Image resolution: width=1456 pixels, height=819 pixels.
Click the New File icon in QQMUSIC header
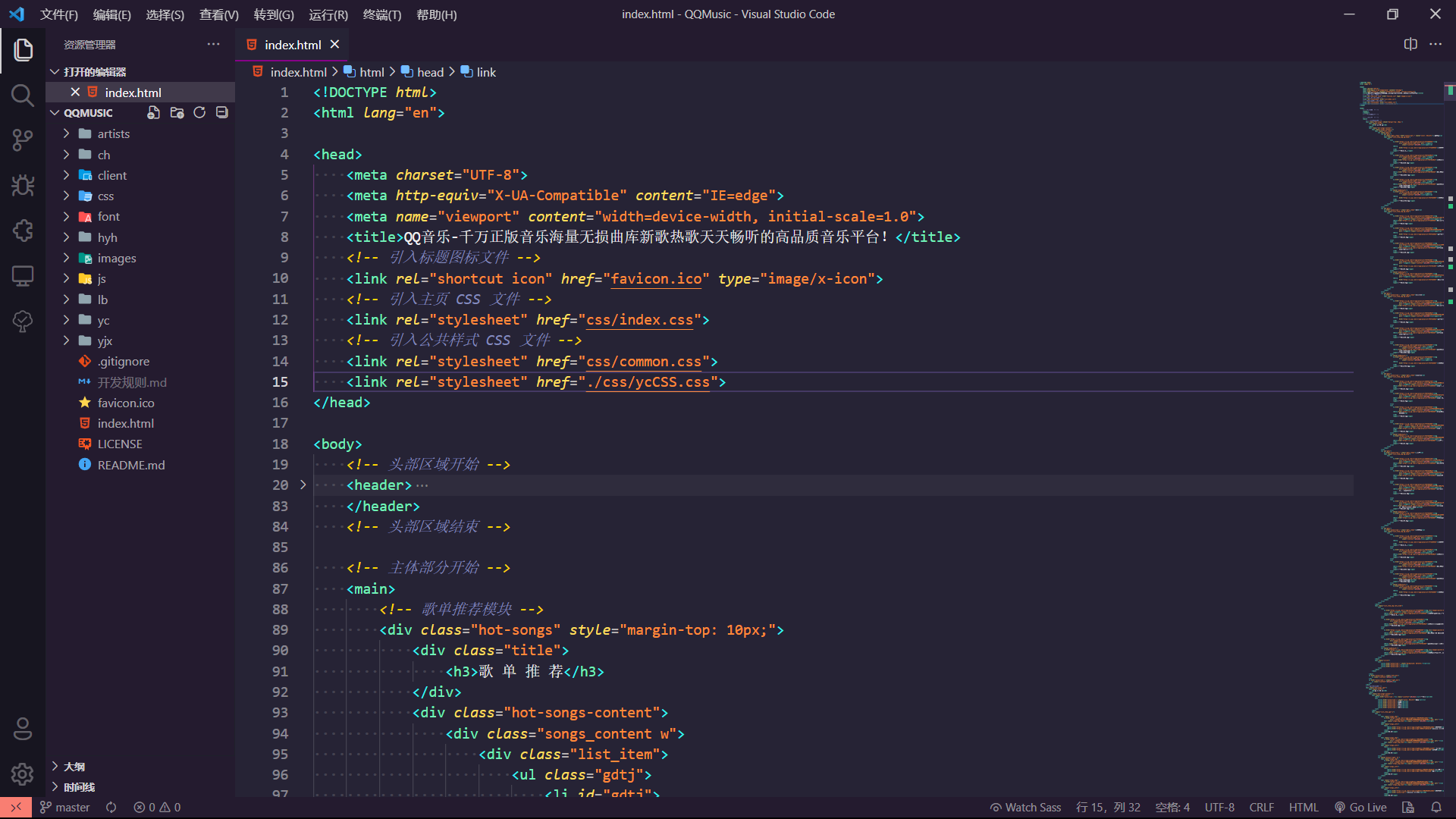click(x=153, y=113)
